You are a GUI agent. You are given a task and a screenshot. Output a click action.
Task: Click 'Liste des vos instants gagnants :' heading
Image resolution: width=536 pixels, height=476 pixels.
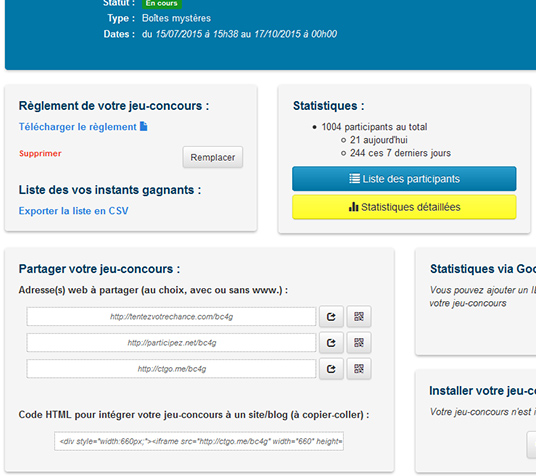coord(110,190)
